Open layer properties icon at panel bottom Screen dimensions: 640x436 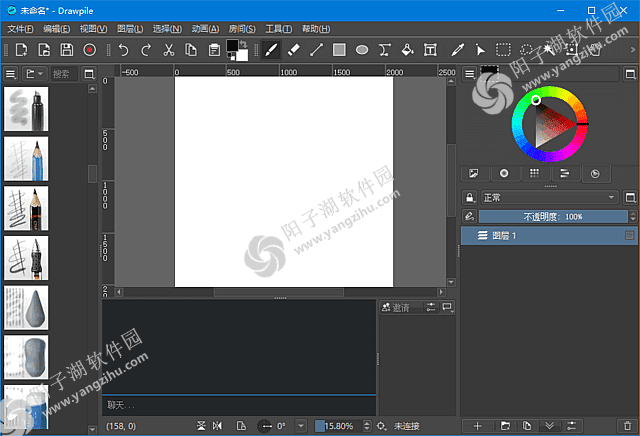[x=571, y=426]
